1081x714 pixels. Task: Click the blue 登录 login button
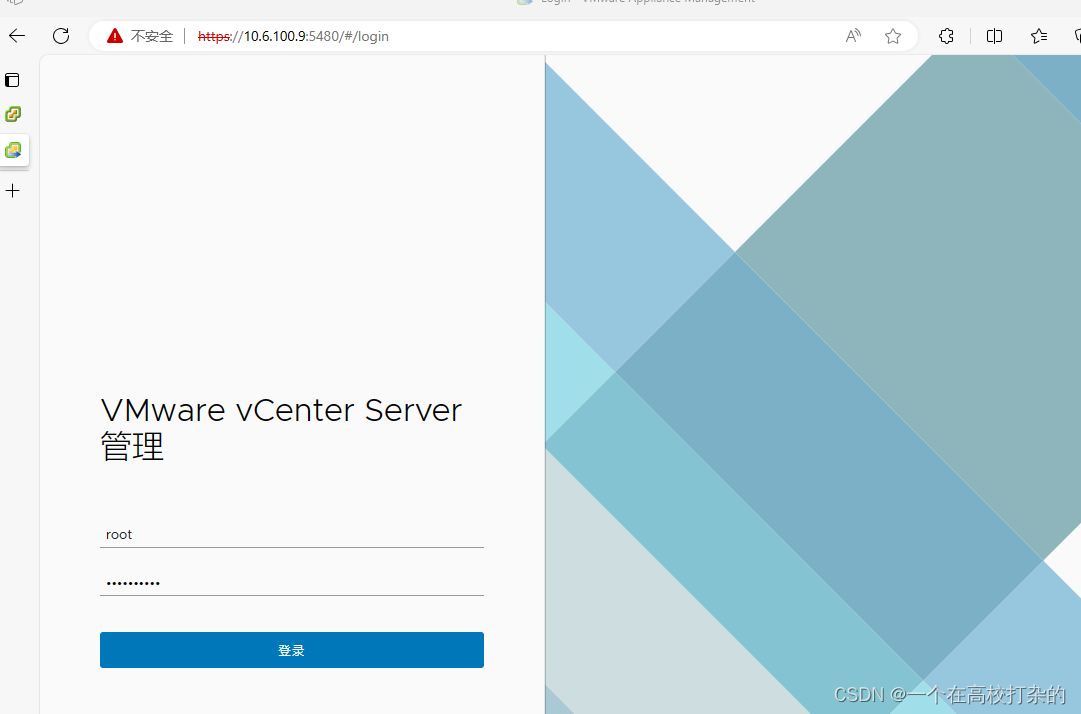pyautogui.click(x=292, y=650)
